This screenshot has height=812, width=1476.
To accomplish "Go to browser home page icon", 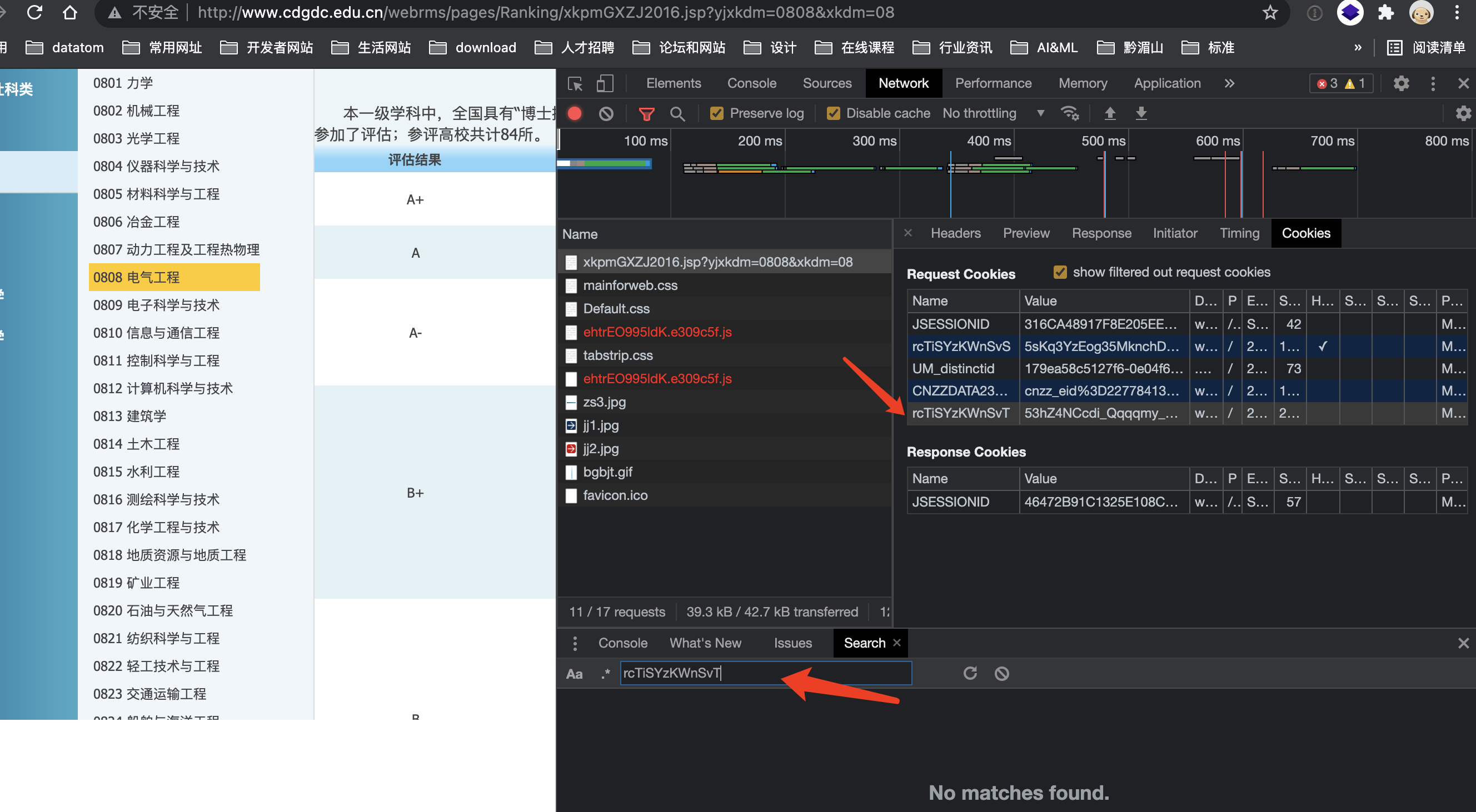I will 70,12.
